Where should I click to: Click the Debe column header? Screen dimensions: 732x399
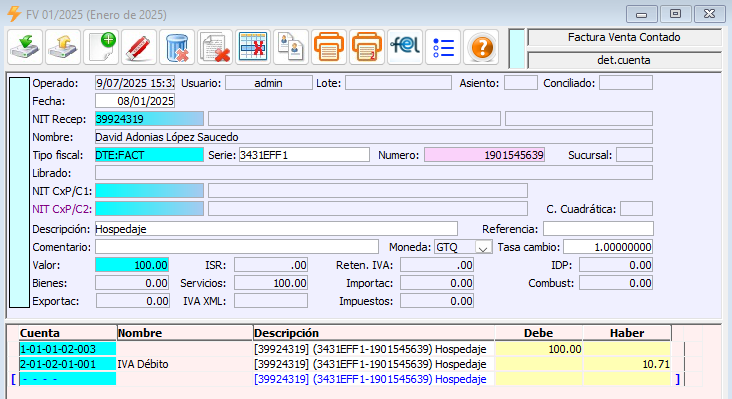coord(539,333)
